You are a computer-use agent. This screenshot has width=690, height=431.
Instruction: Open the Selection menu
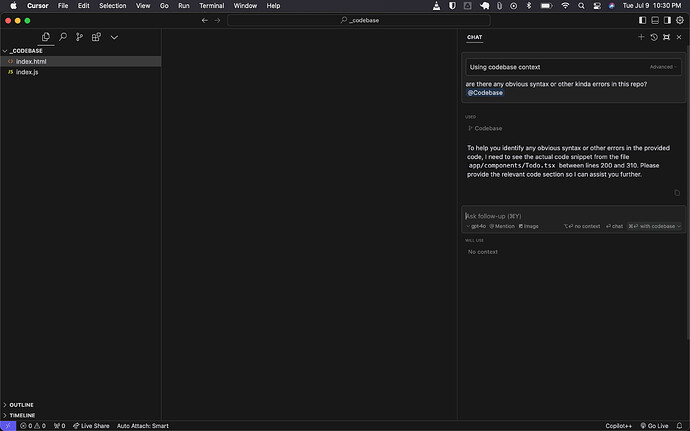tap(113, 6)
